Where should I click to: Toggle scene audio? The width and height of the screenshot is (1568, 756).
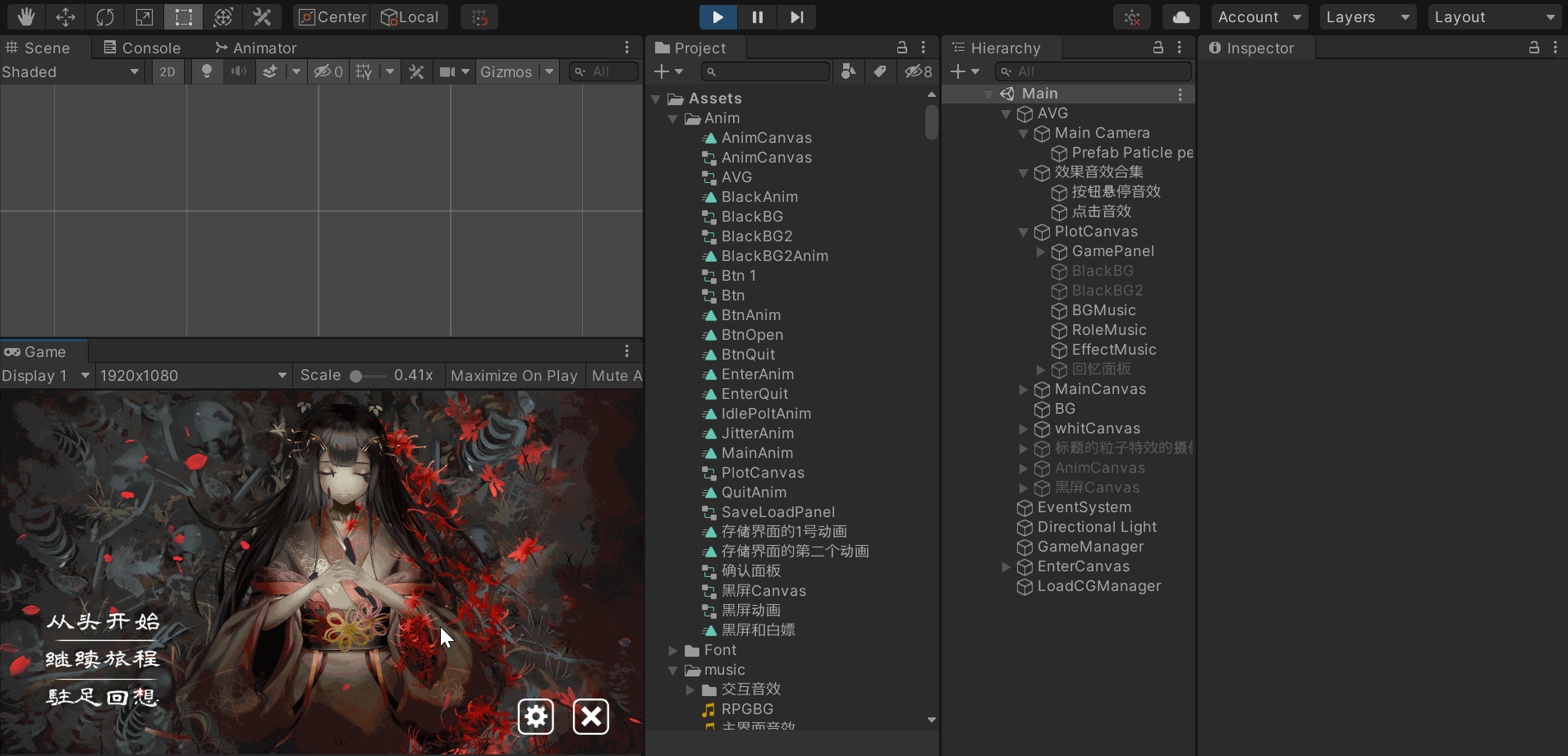(x=238, y=72)
